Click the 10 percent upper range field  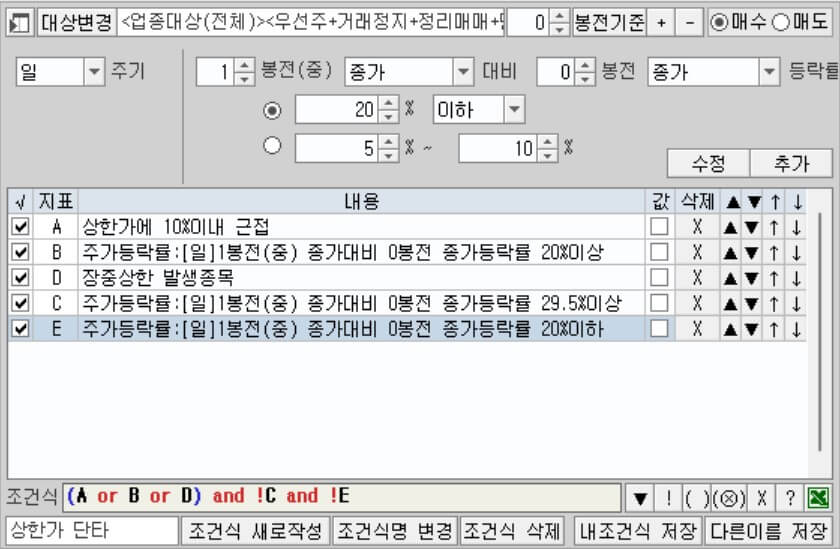[499, 148]
